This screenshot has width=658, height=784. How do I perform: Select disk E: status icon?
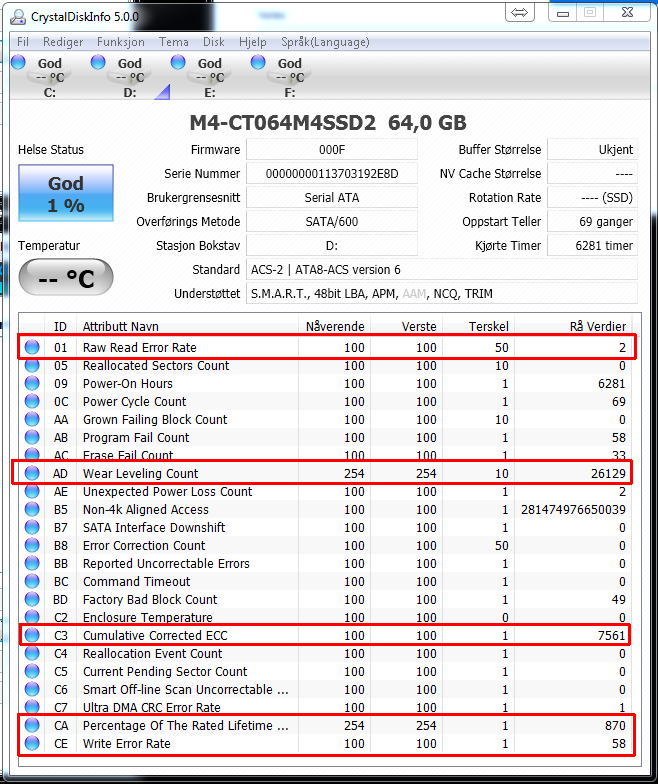(178, 62)
